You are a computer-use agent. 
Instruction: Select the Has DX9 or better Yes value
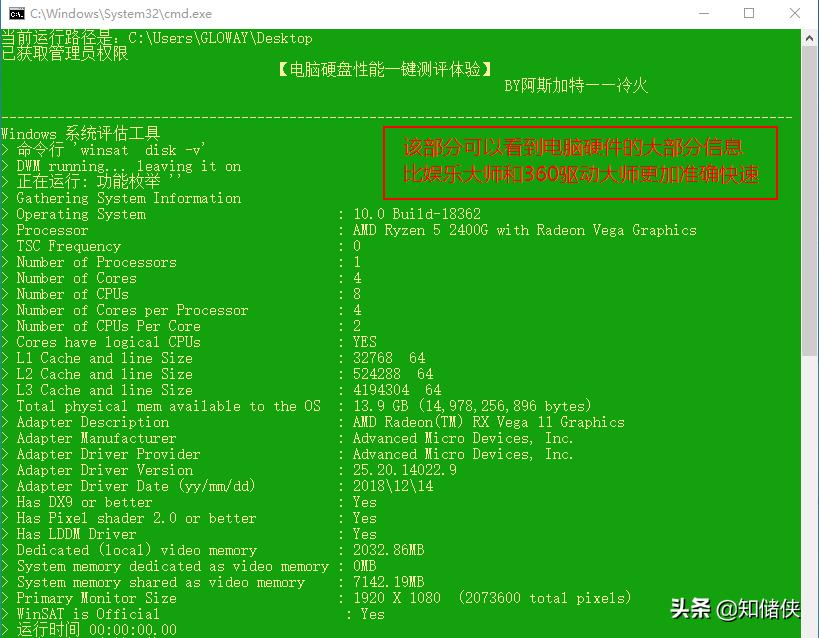point(364,502)
